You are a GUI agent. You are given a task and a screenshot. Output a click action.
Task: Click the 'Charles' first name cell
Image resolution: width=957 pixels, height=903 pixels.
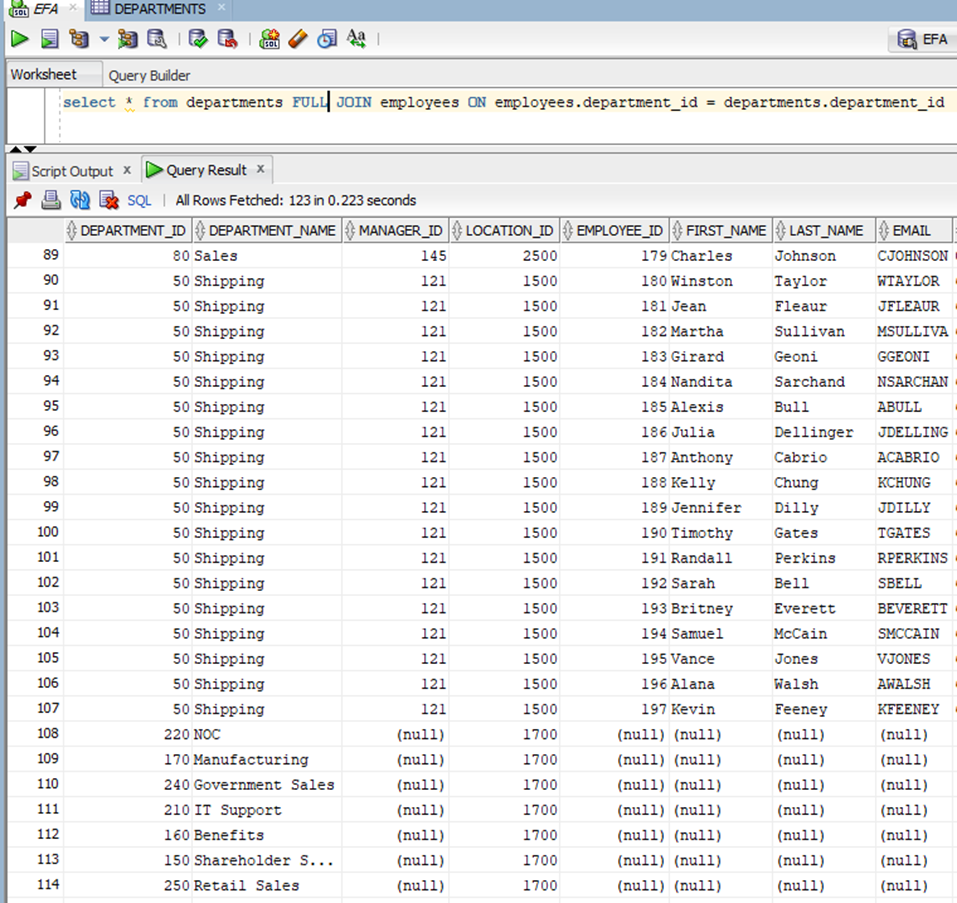(x=721, y=256)
